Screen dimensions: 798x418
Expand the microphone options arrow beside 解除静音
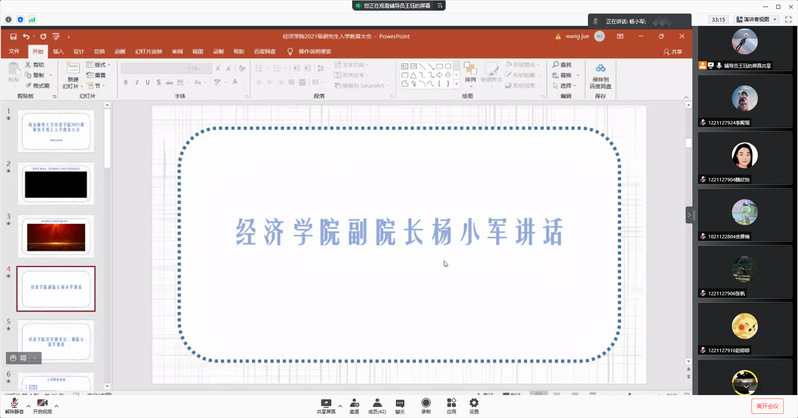(28, 406)
